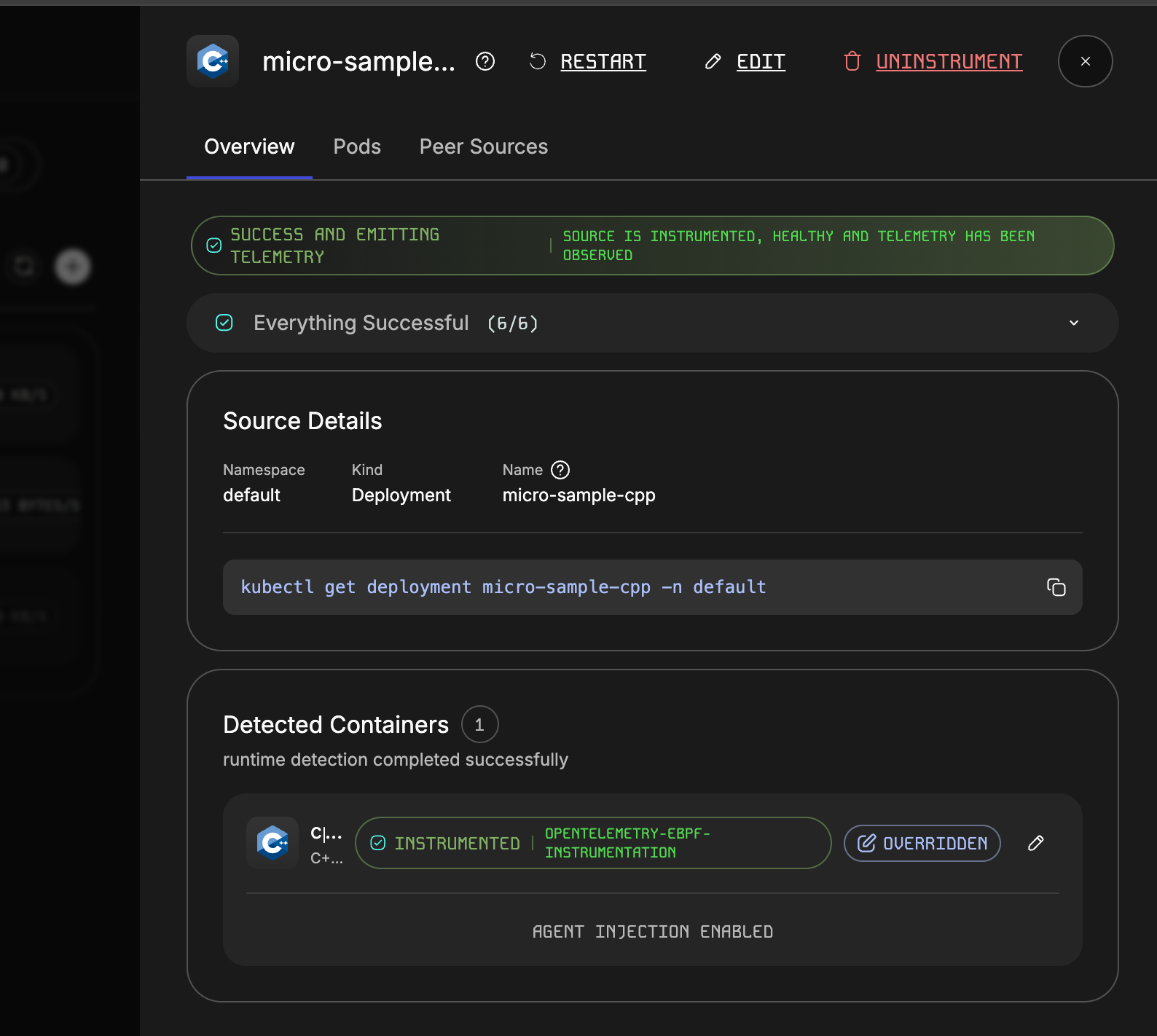1157x1036 pixels.
Task: Go to the Peer Sources tab
Action: click(484, 146)
